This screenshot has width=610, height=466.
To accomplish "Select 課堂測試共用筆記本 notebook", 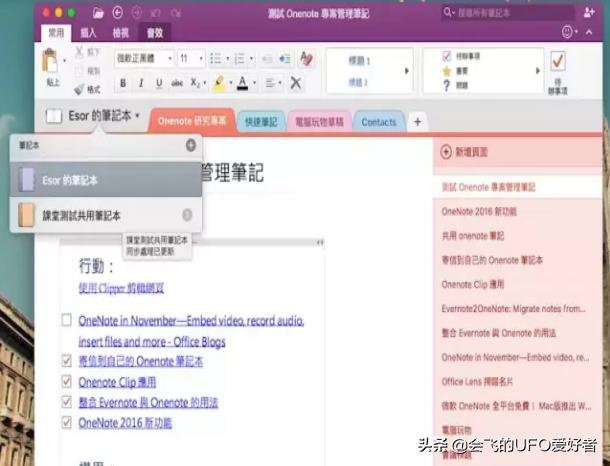I will 106,215.
